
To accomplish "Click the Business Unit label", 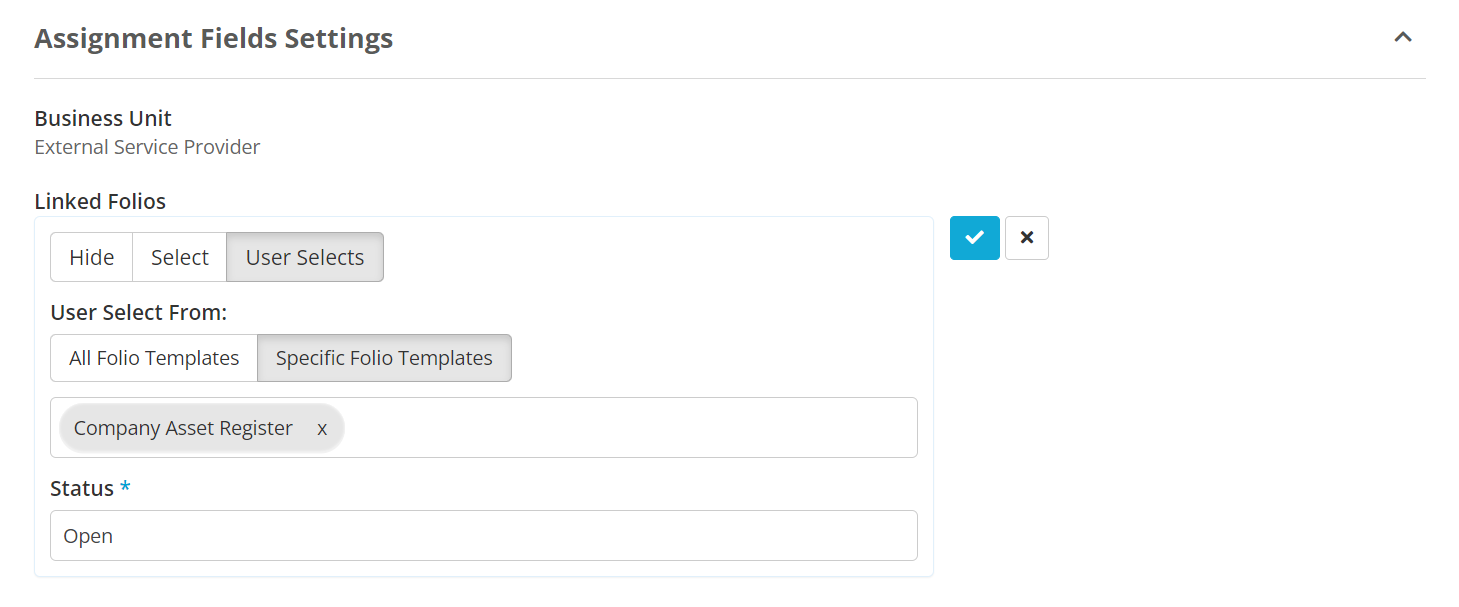I will coord(103,118).
